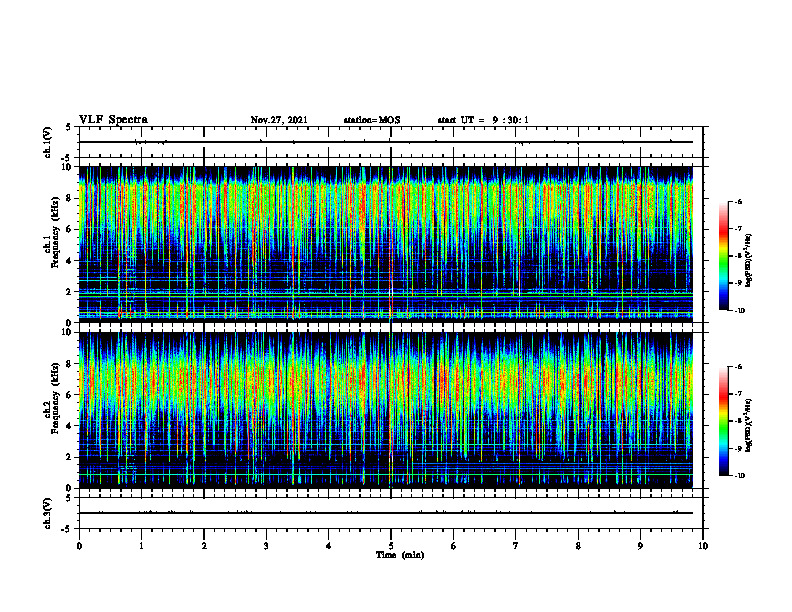Select the ch.2 color bar log(PSD) unit label
This screenshot has width=792, height=612.
tap(749, 424)
